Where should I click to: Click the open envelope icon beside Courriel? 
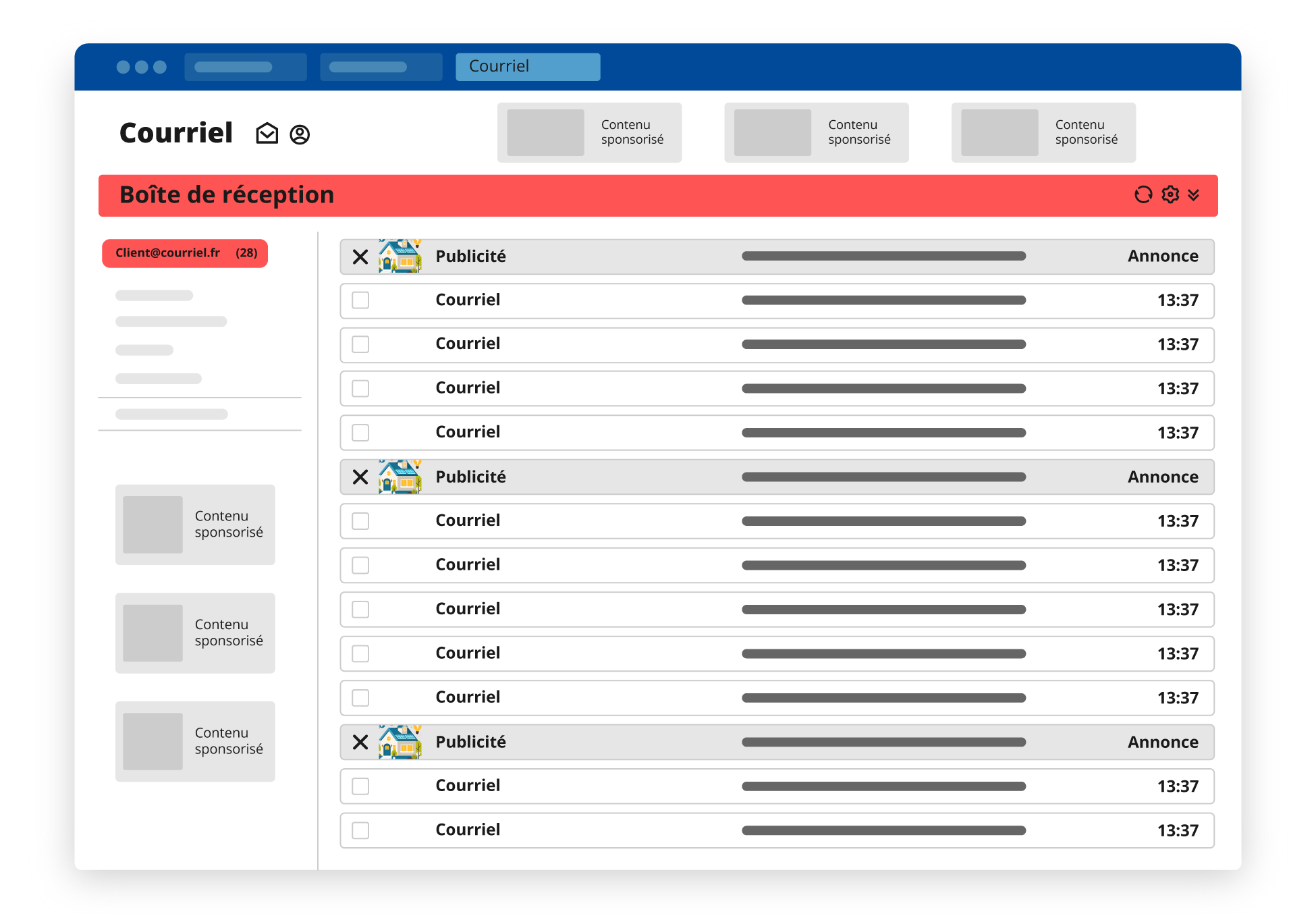coord(267,134)
